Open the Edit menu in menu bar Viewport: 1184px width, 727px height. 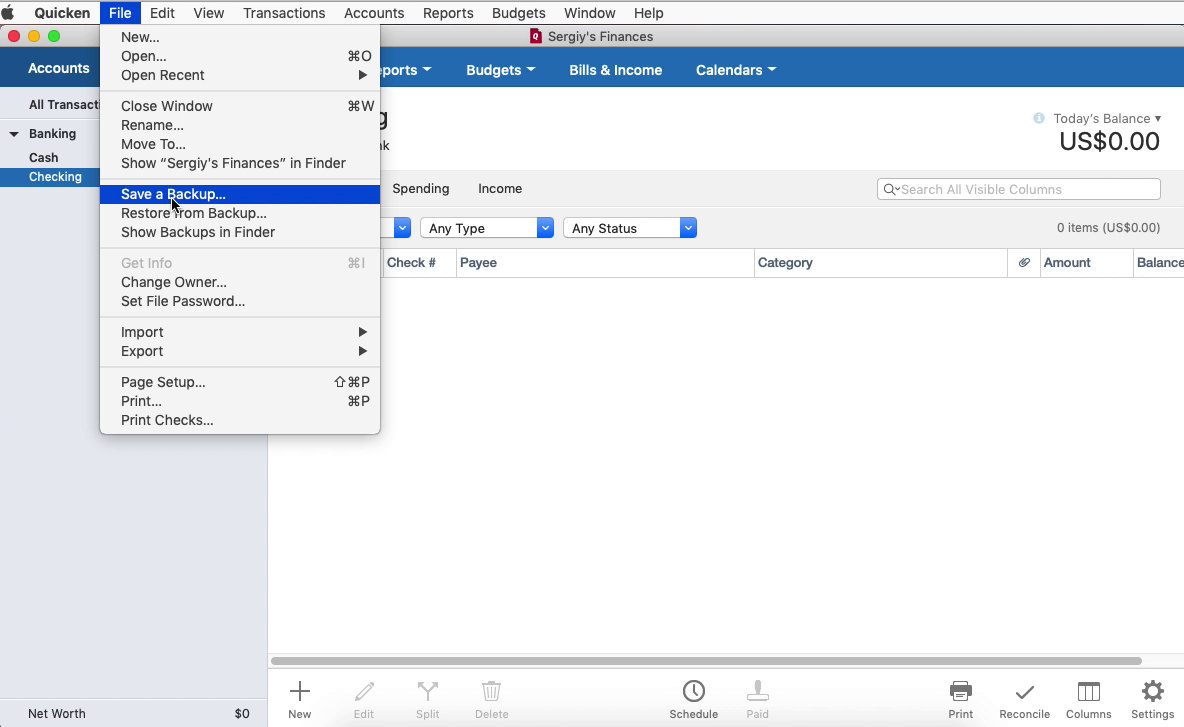coord(162,13)
